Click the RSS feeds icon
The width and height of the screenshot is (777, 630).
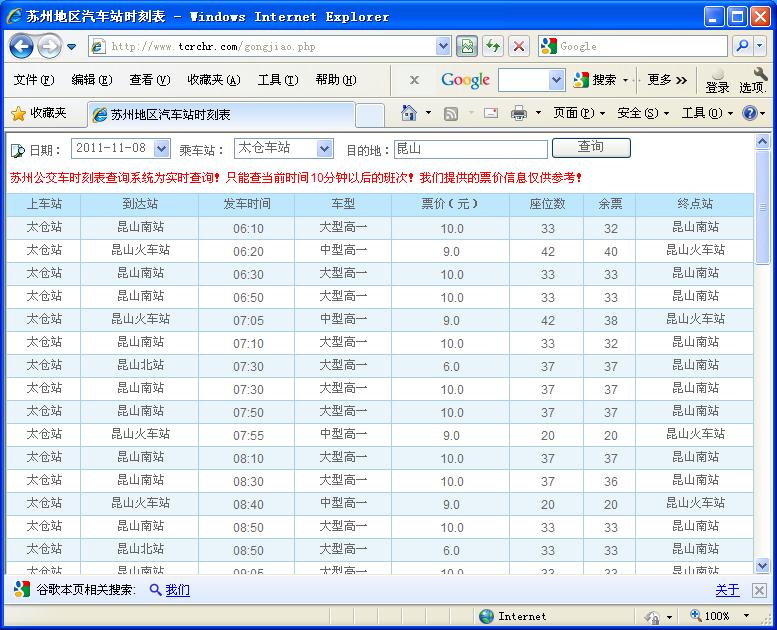point(452,113)
